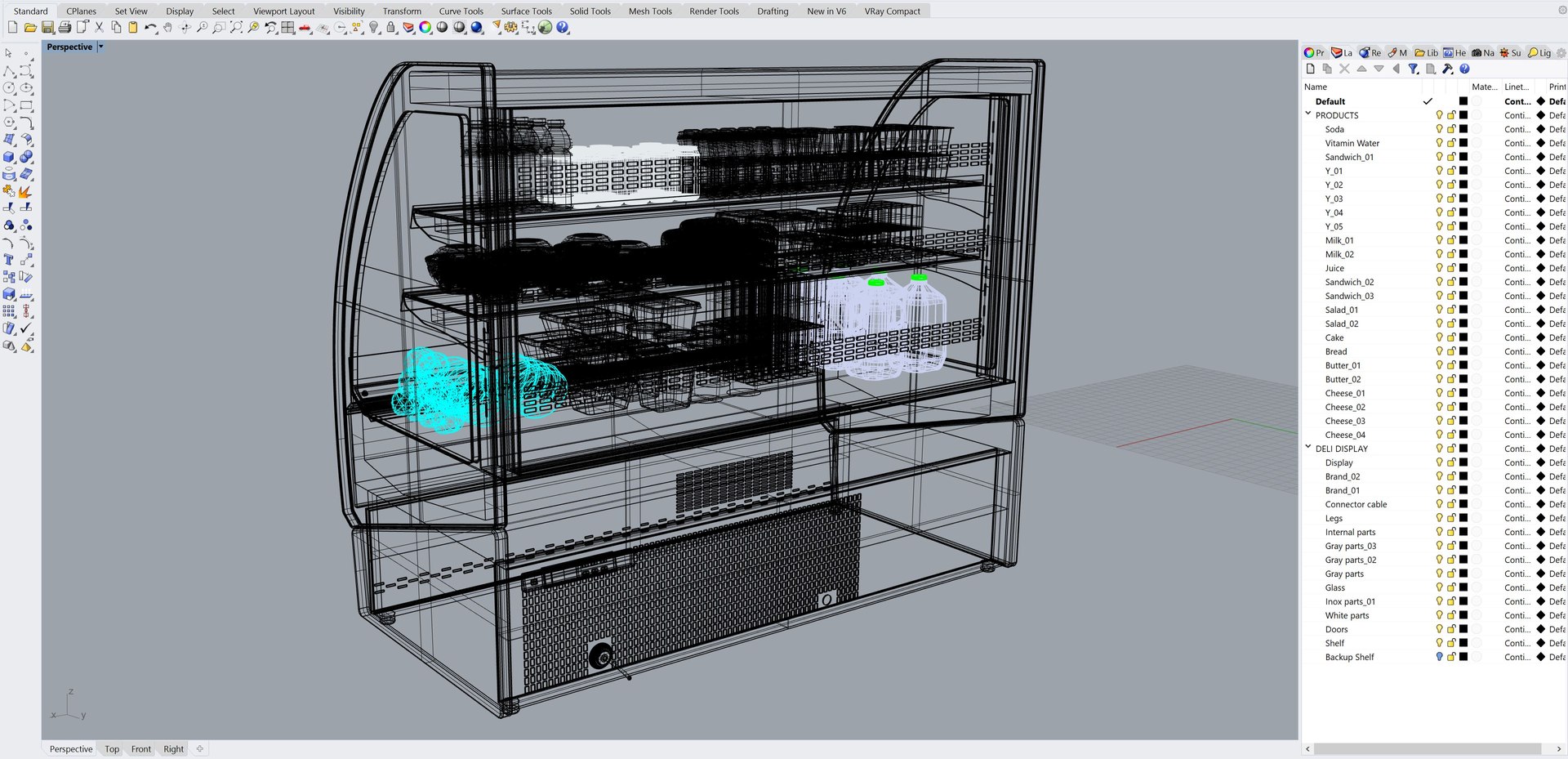
Task: Click the Open file folder icon
Action: (x=30, y=27)
